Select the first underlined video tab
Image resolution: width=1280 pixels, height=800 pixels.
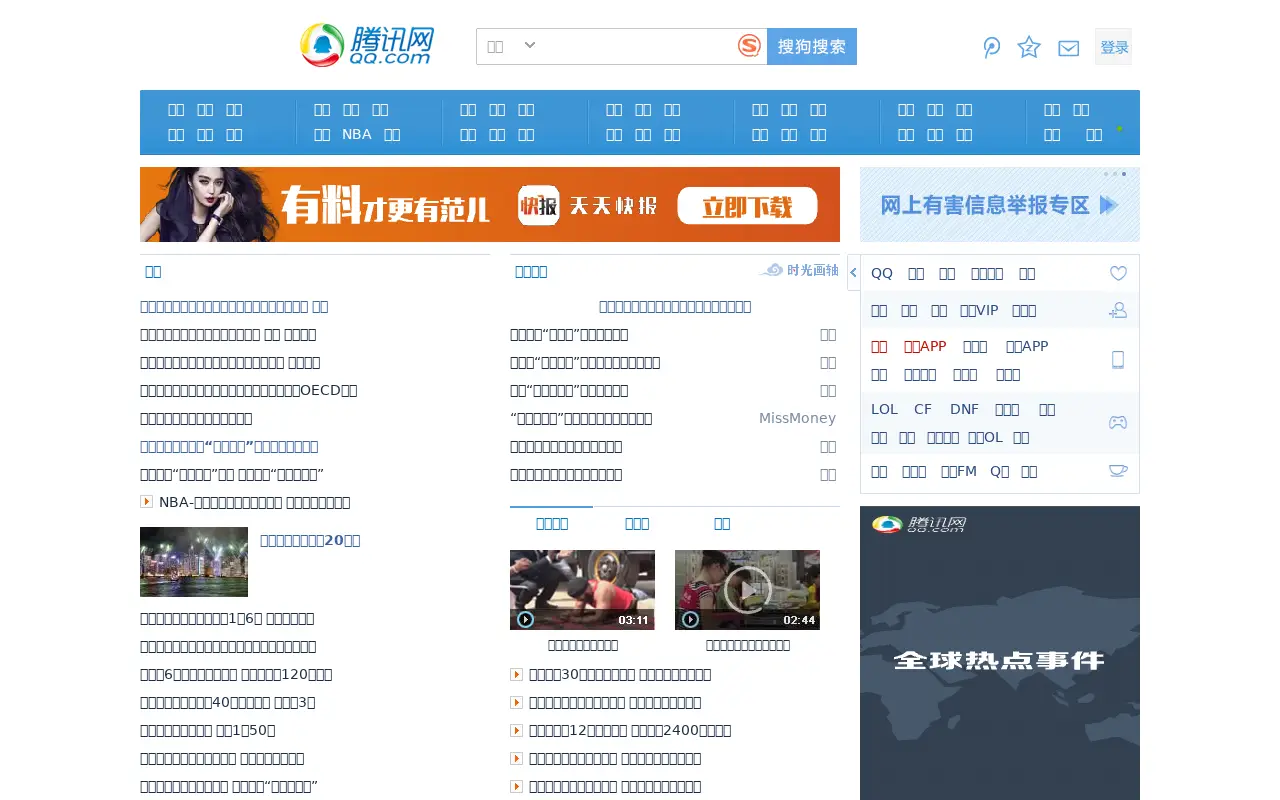(x=551, y=523)
